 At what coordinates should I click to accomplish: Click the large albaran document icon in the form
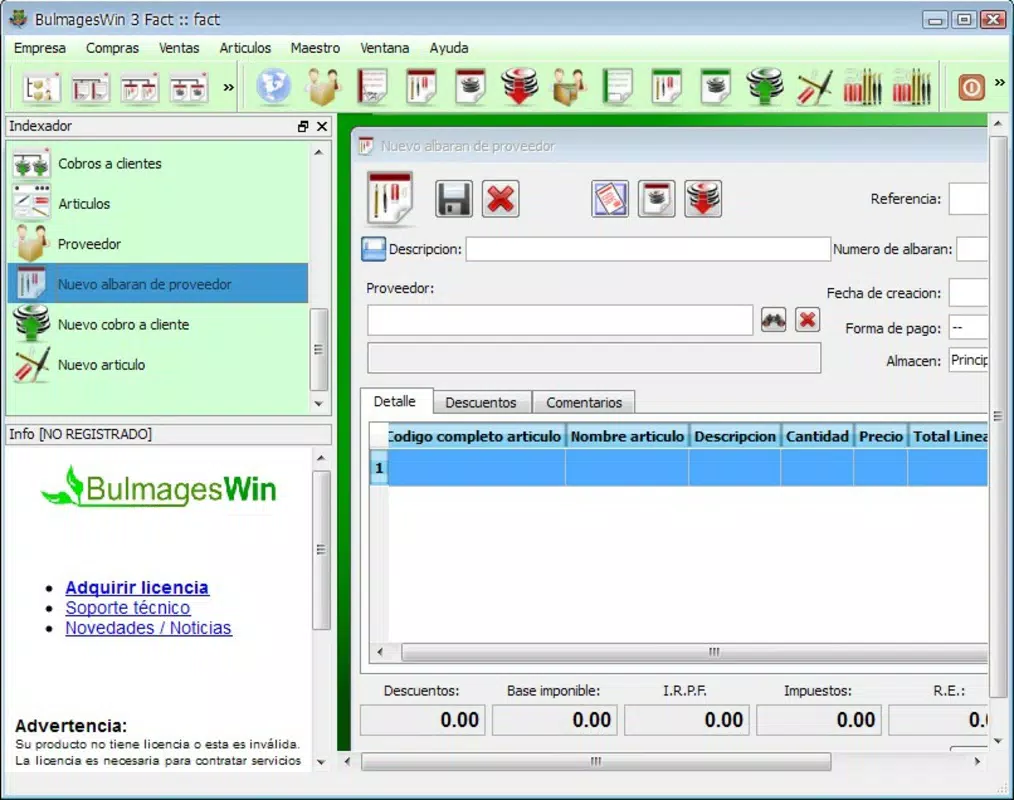coord(390,198)
